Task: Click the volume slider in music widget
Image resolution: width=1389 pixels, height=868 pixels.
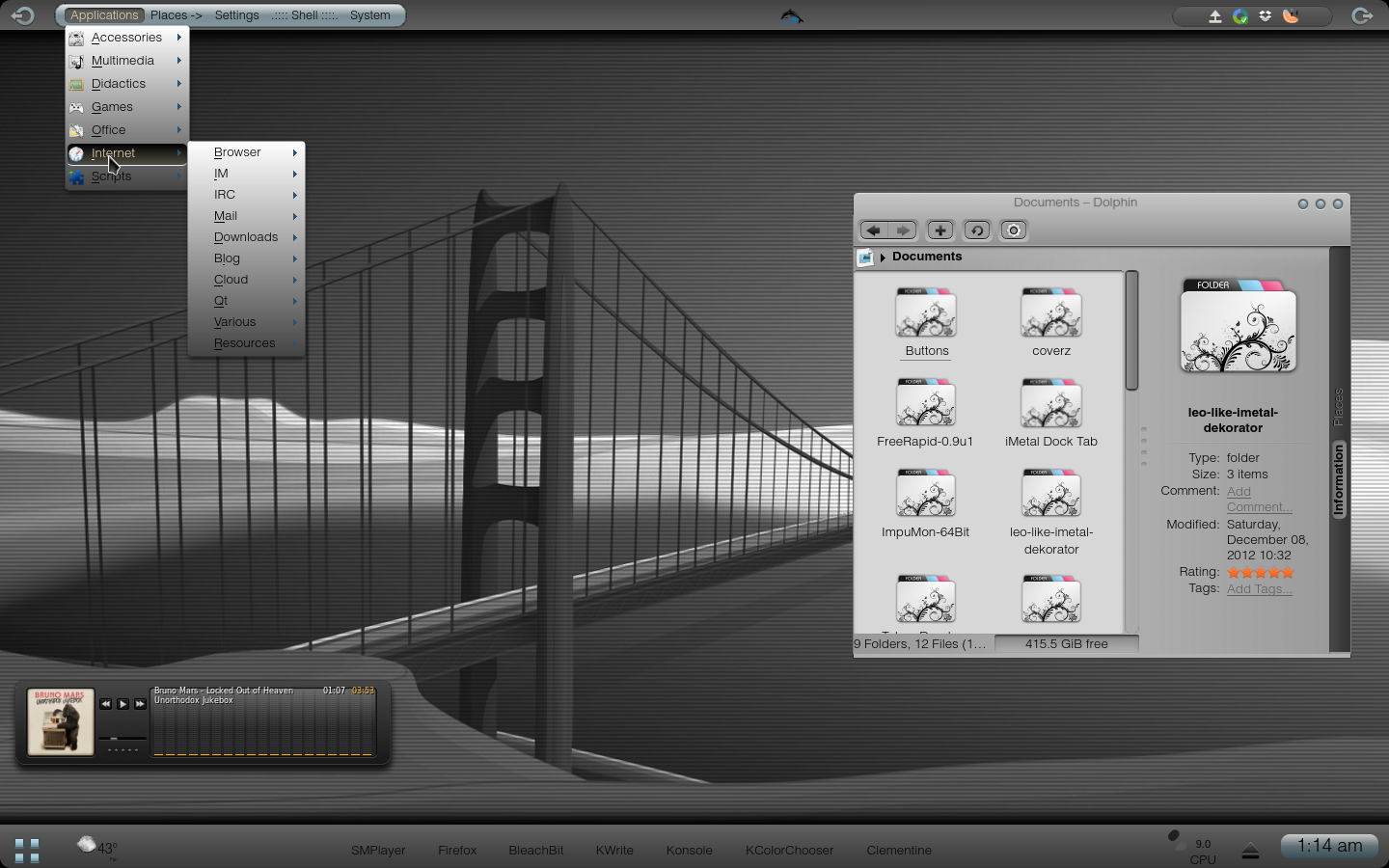Action: 123,738
